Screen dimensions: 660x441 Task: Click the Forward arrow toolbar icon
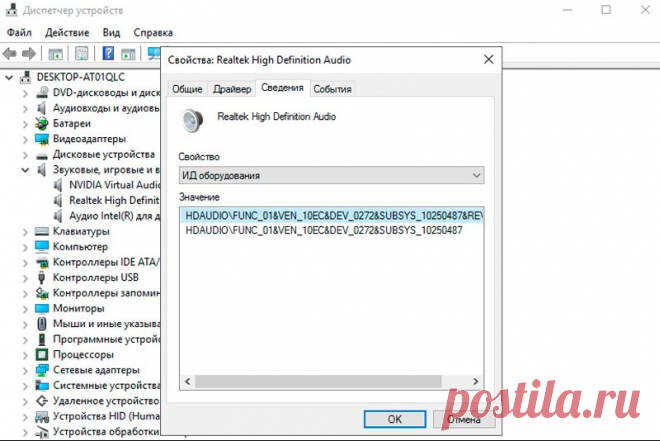pos(29,53)
